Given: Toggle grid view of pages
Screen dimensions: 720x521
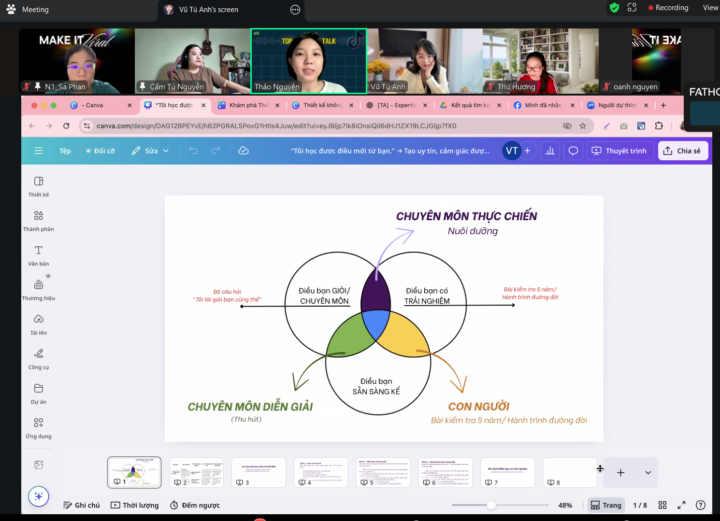Looking at the screenshot, I should pos(660,505).
